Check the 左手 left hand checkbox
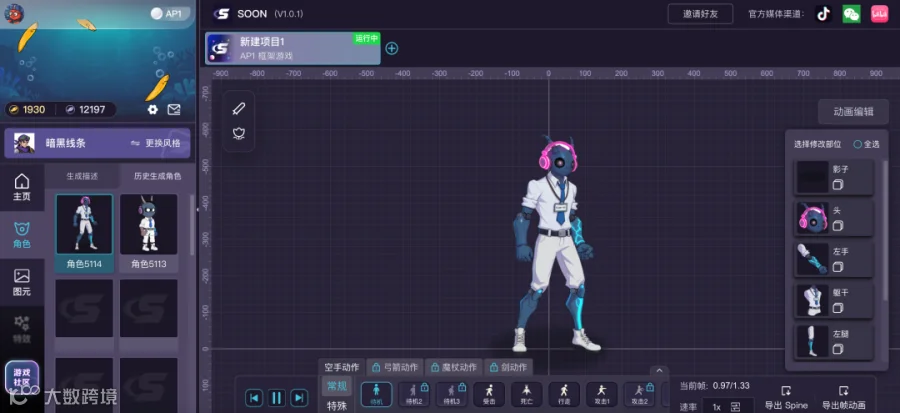 pyautogui.click(x=837, y=267)
